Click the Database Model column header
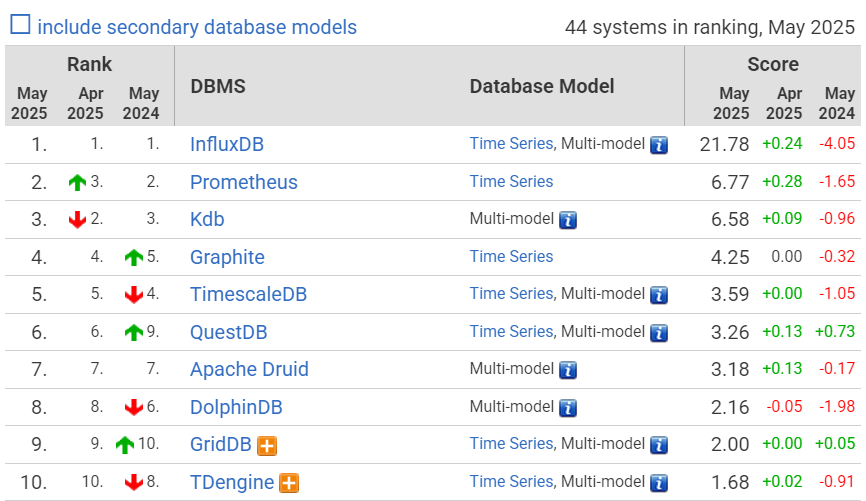The image size is (866, 501). click(x=542, y=87)
